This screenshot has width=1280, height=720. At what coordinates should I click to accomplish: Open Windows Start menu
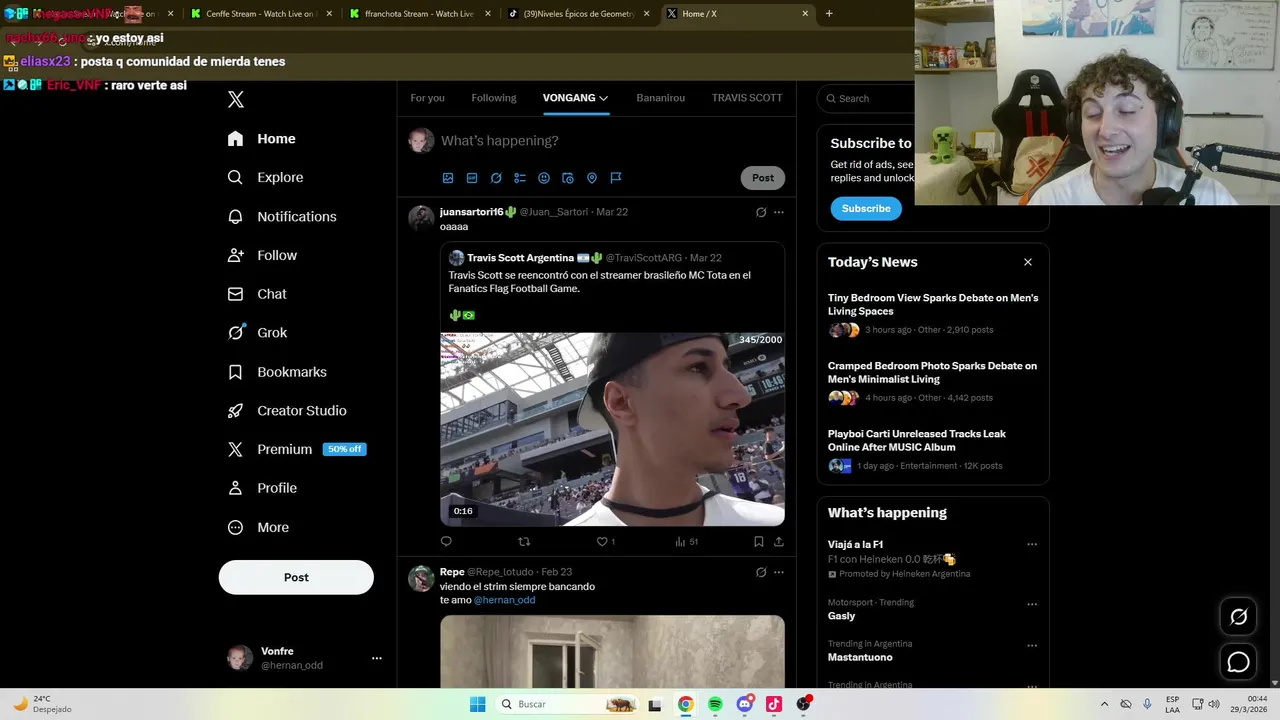478,704
